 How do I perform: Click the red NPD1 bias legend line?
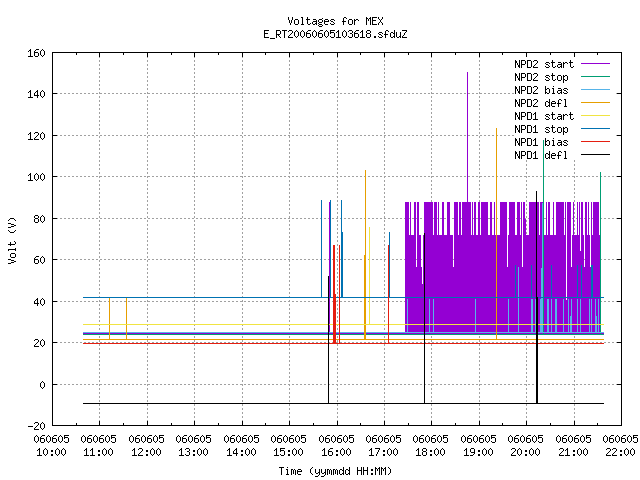point(596,142)
